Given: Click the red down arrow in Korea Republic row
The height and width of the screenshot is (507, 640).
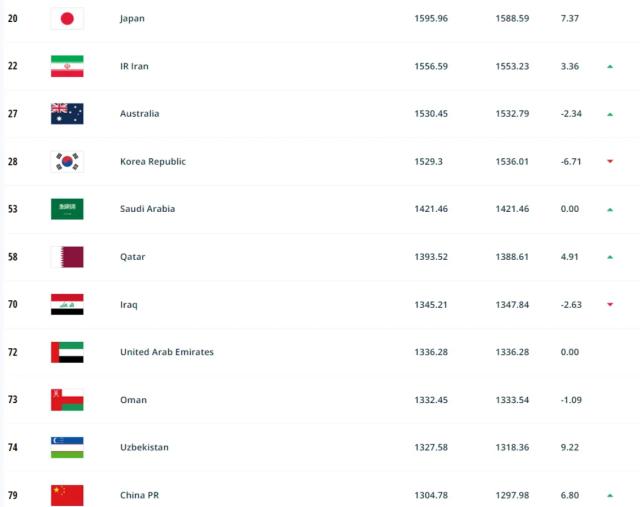Looking at the screenshot, I should point(610,162).
